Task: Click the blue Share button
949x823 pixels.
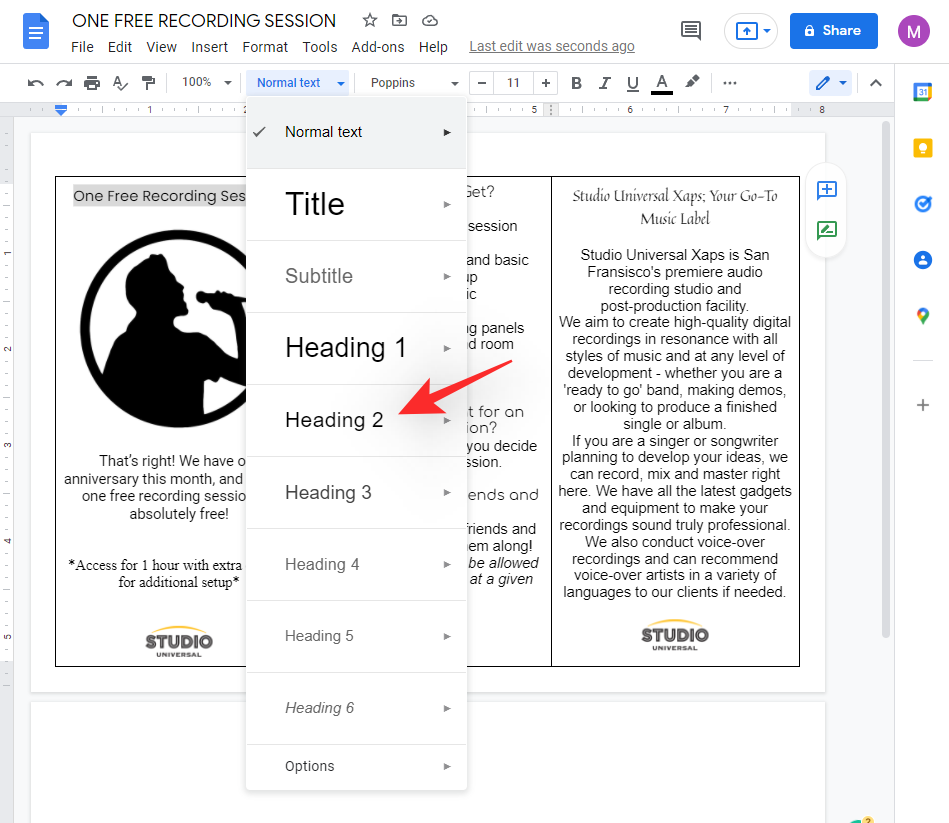Action: pos(833,31)
